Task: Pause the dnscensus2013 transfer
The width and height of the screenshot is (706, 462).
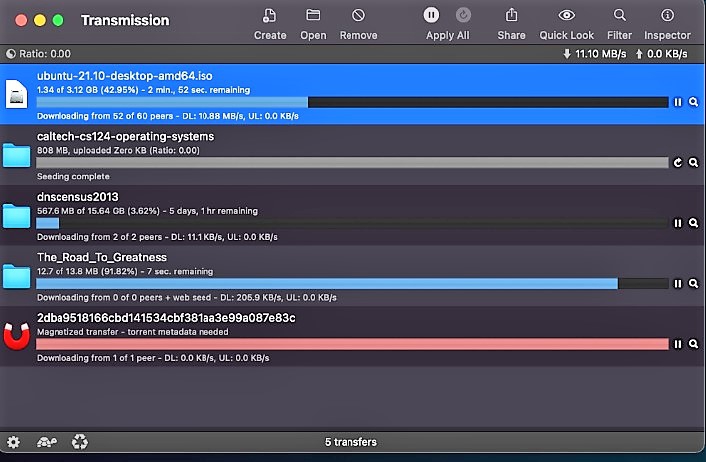Action: pyautogui.click(x=678, y=223)
